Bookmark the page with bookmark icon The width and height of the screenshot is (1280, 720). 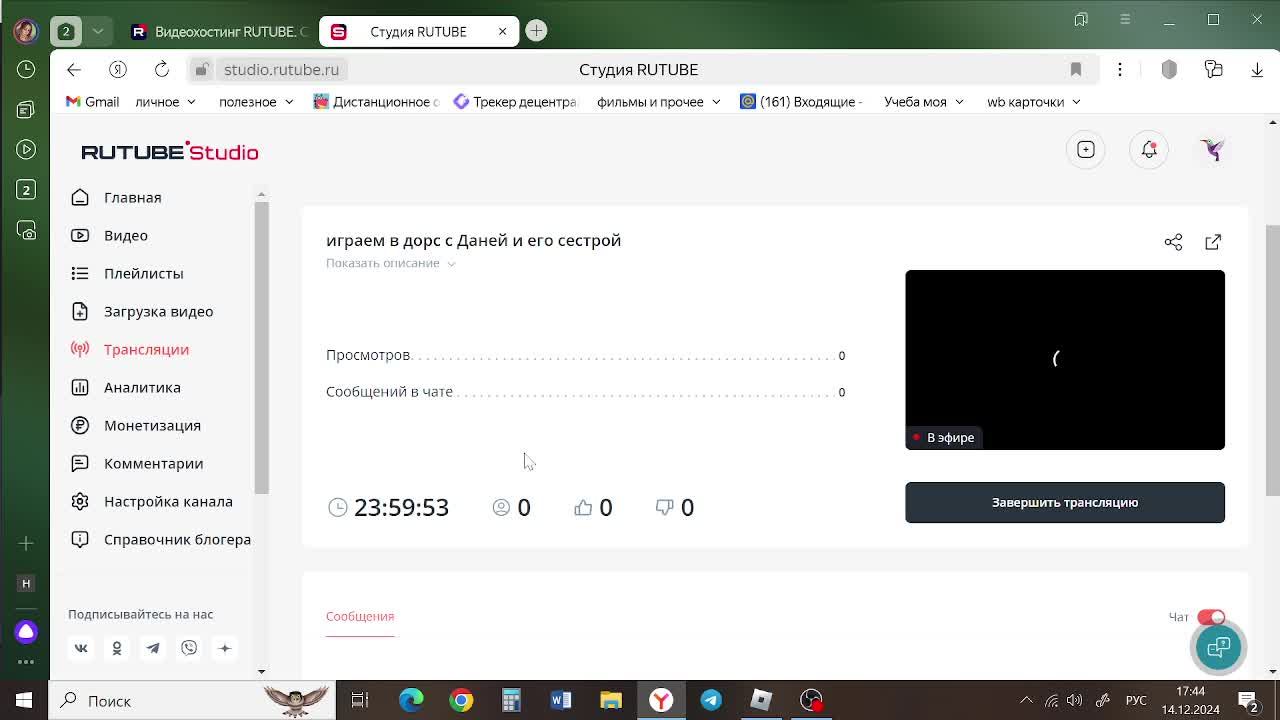coord(1076,69)
